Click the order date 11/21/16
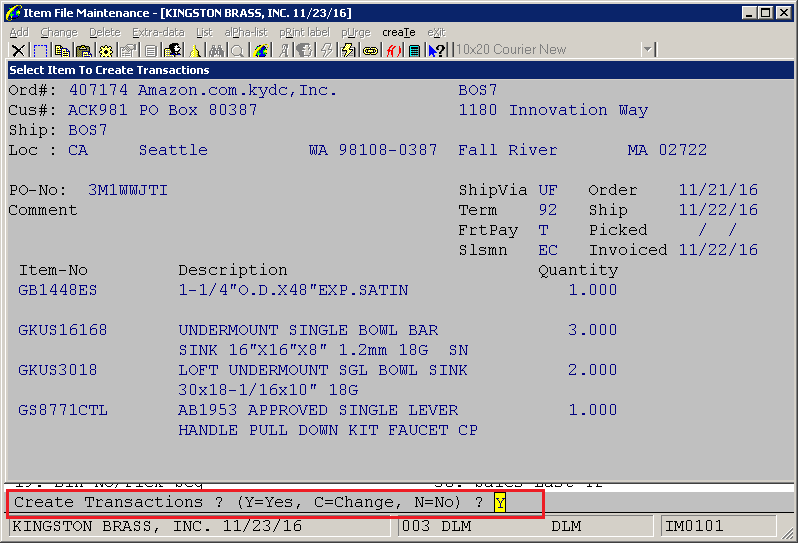 coord(718,190)
